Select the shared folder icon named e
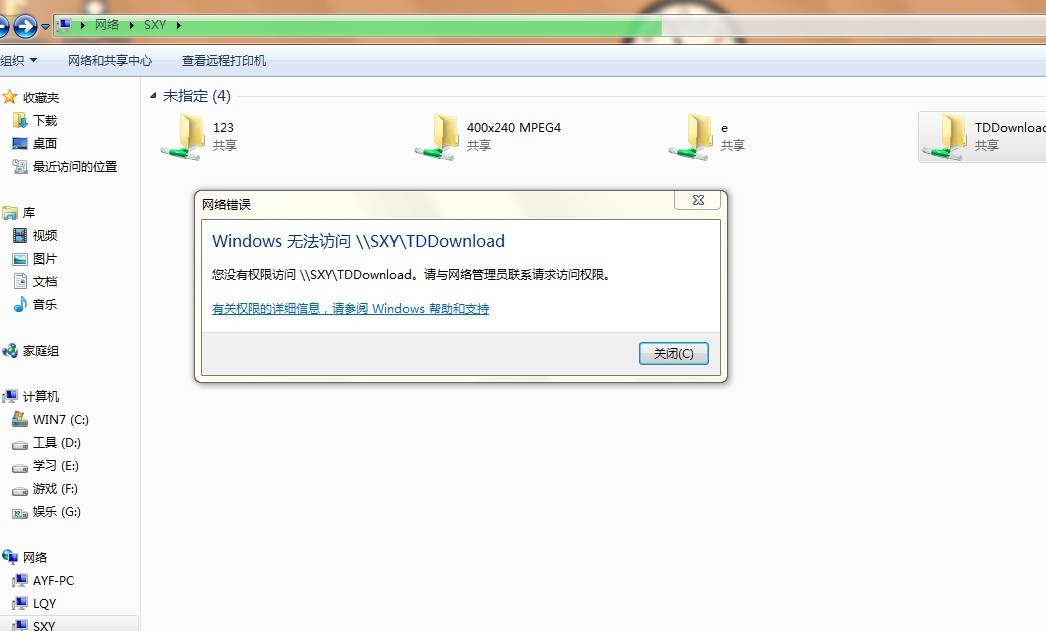Viewport: 1046px width, 631px height. (691, 137)
